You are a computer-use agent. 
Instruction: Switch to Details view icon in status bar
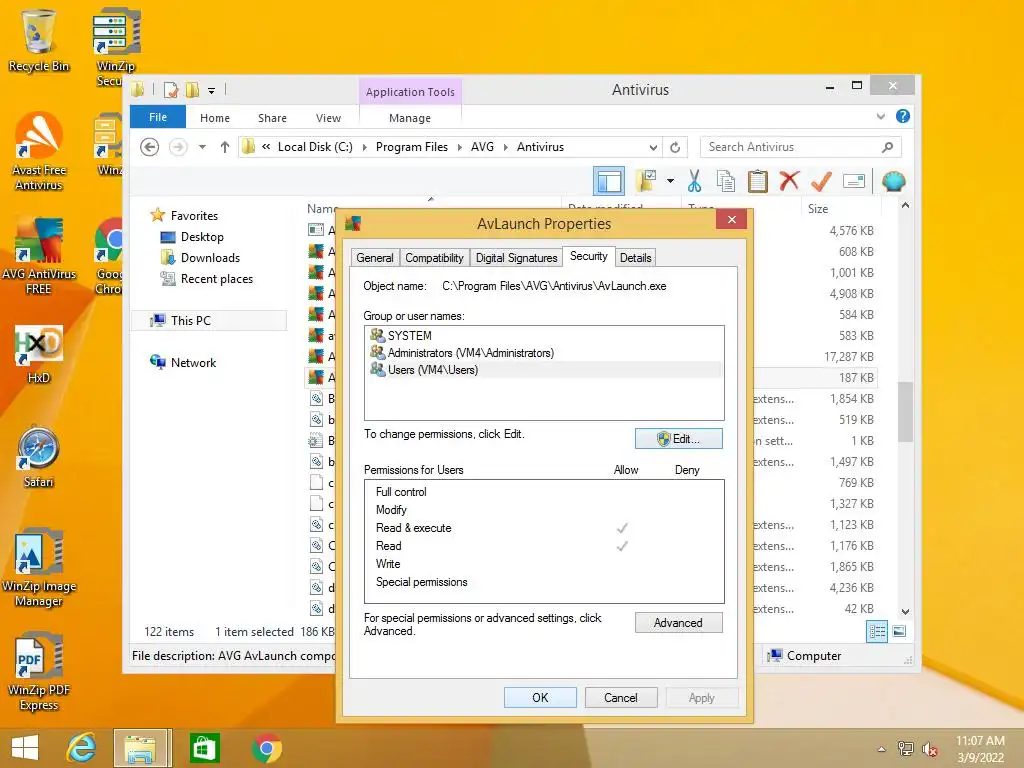tap(876, 632)
